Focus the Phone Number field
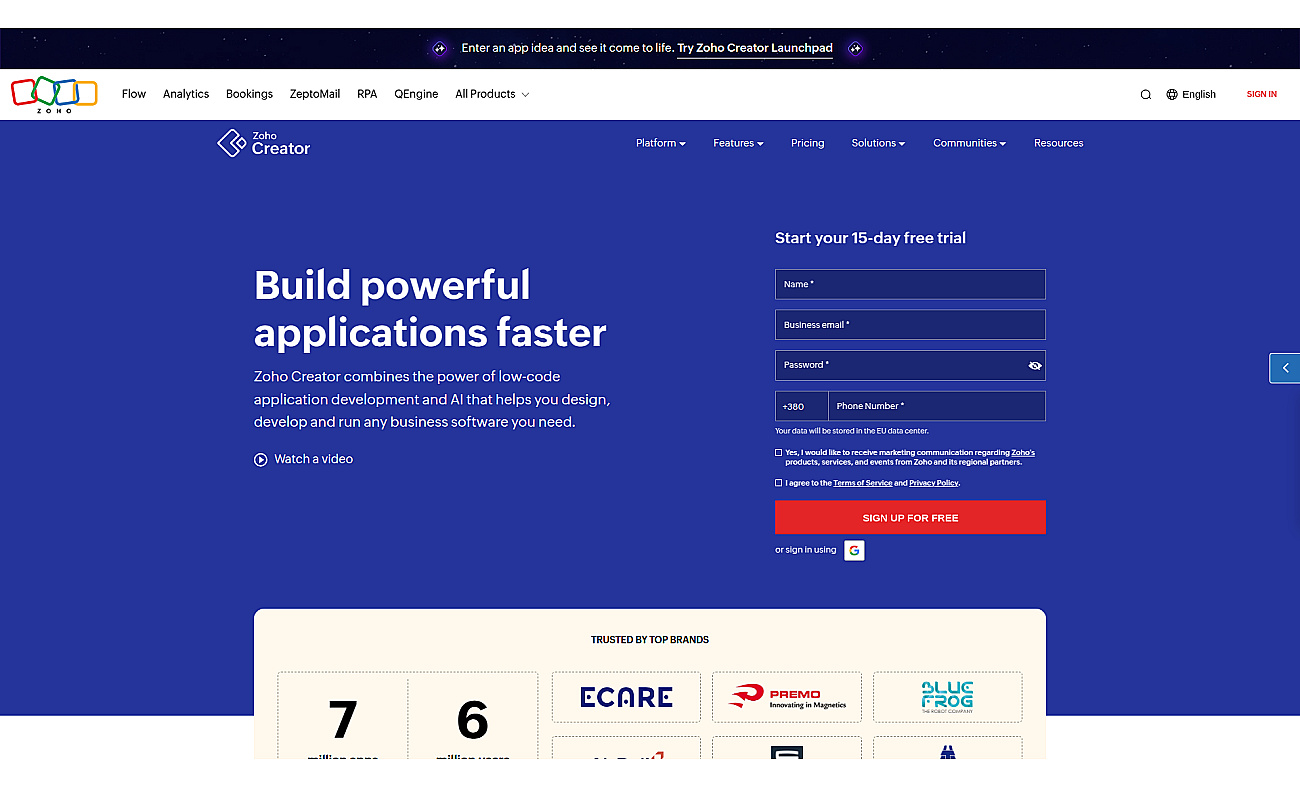The image size is (1300, 788). [x=937, y=406]
